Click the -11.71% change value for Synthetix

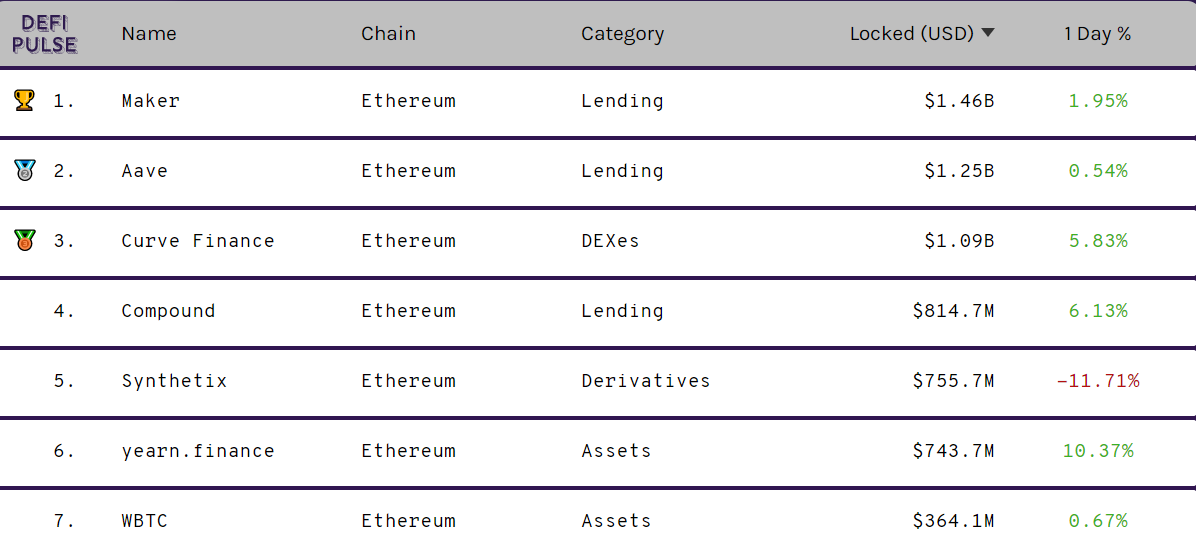point(1098,381)
